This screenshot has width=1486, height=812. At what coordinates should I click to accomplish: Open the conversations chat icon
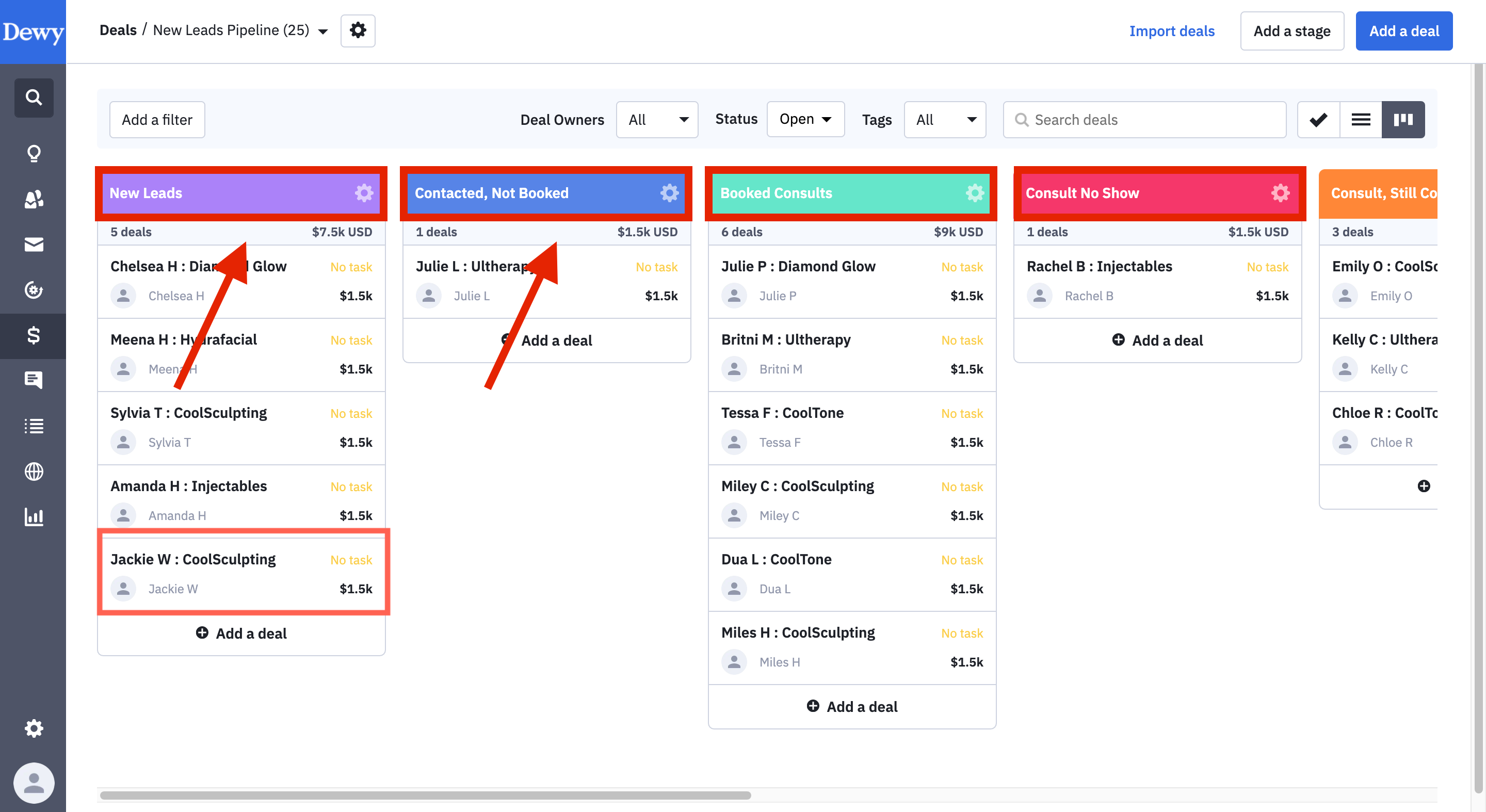[34, 380]
